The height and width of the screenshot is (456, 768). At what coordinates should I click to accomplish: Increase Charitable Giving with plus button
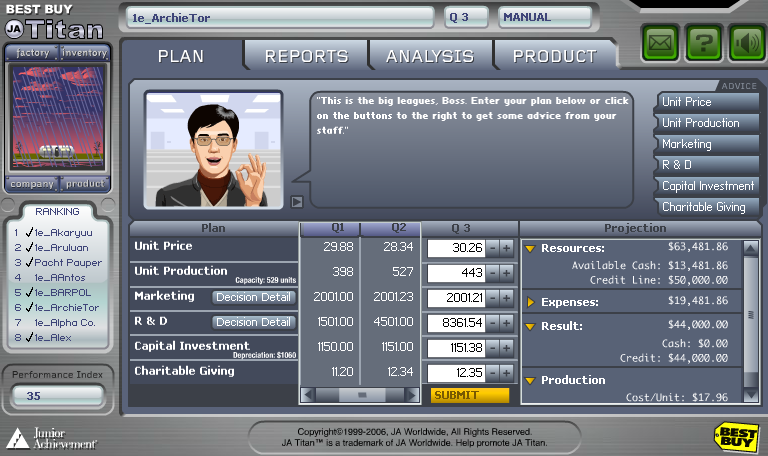(x=506, y=373)
